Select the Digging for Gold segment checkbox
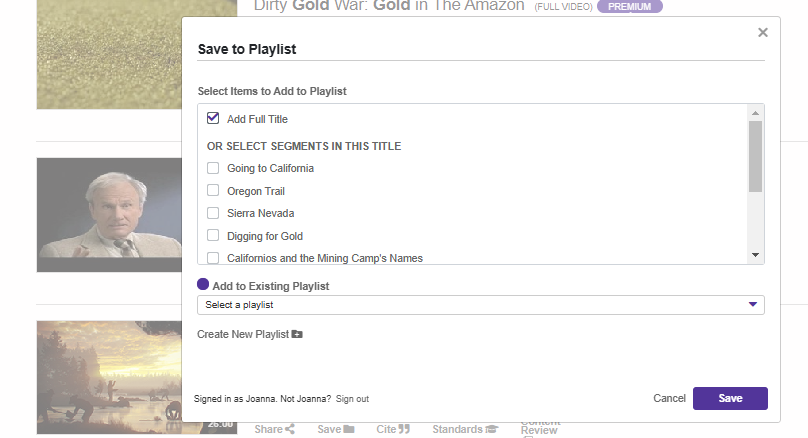This screenshot has width=808, height=438. point(213,236)
